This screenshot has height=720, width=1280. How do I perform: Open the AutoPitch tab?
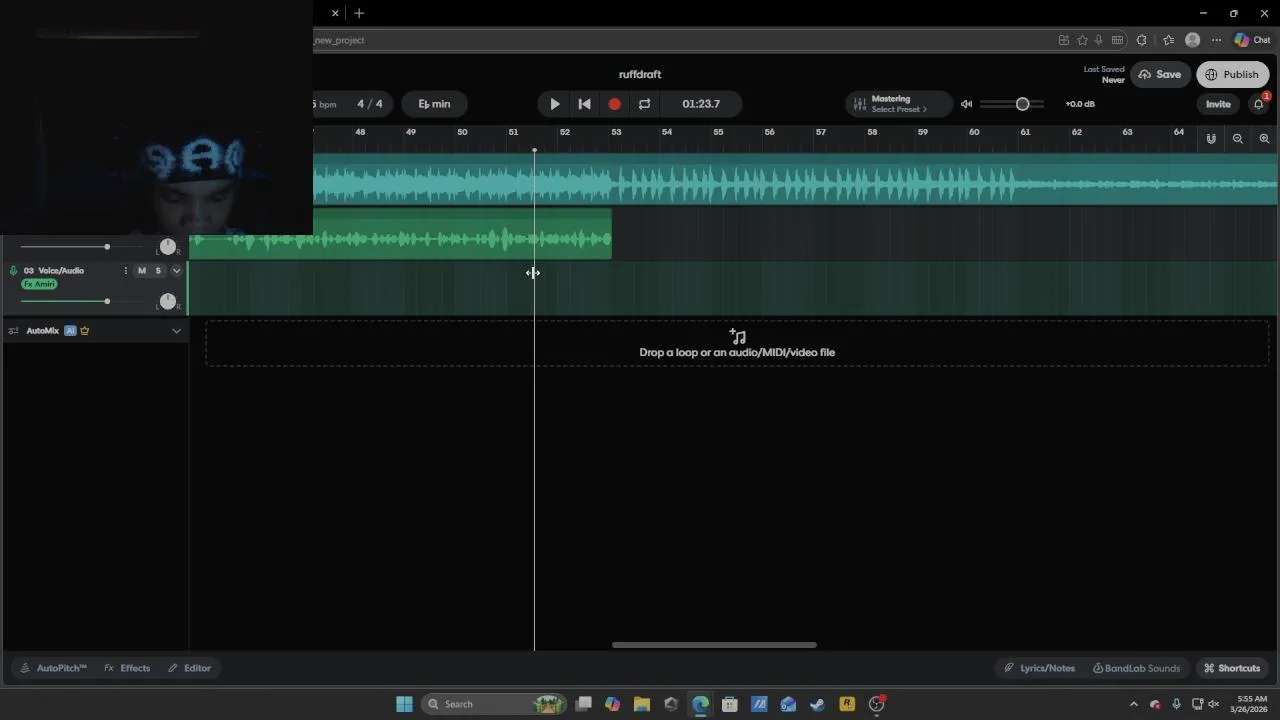(x=54, y=668)
